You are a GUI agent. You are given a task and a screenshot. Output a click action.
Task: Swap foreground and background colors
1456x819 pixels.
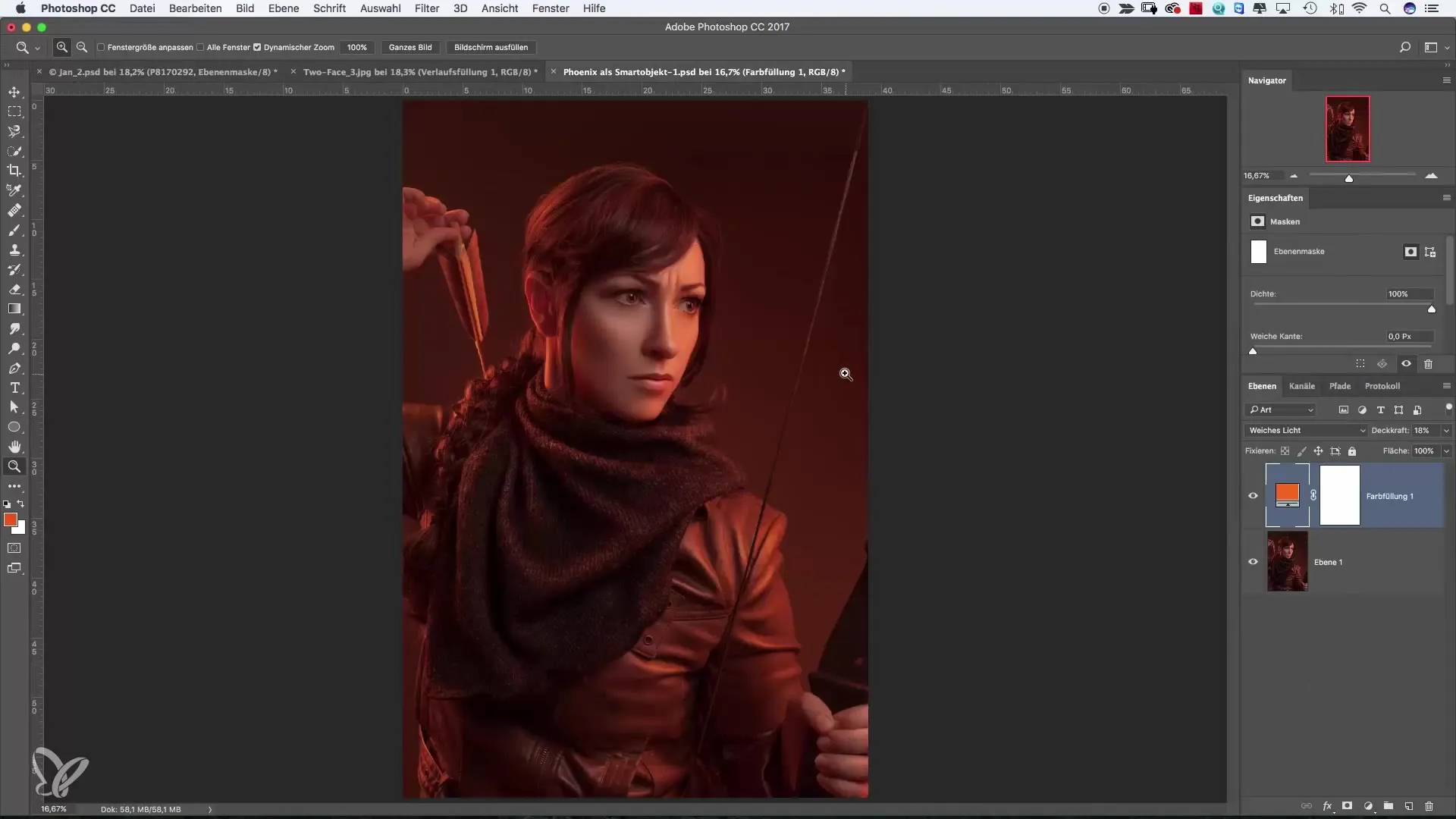[x=21, y=504]
